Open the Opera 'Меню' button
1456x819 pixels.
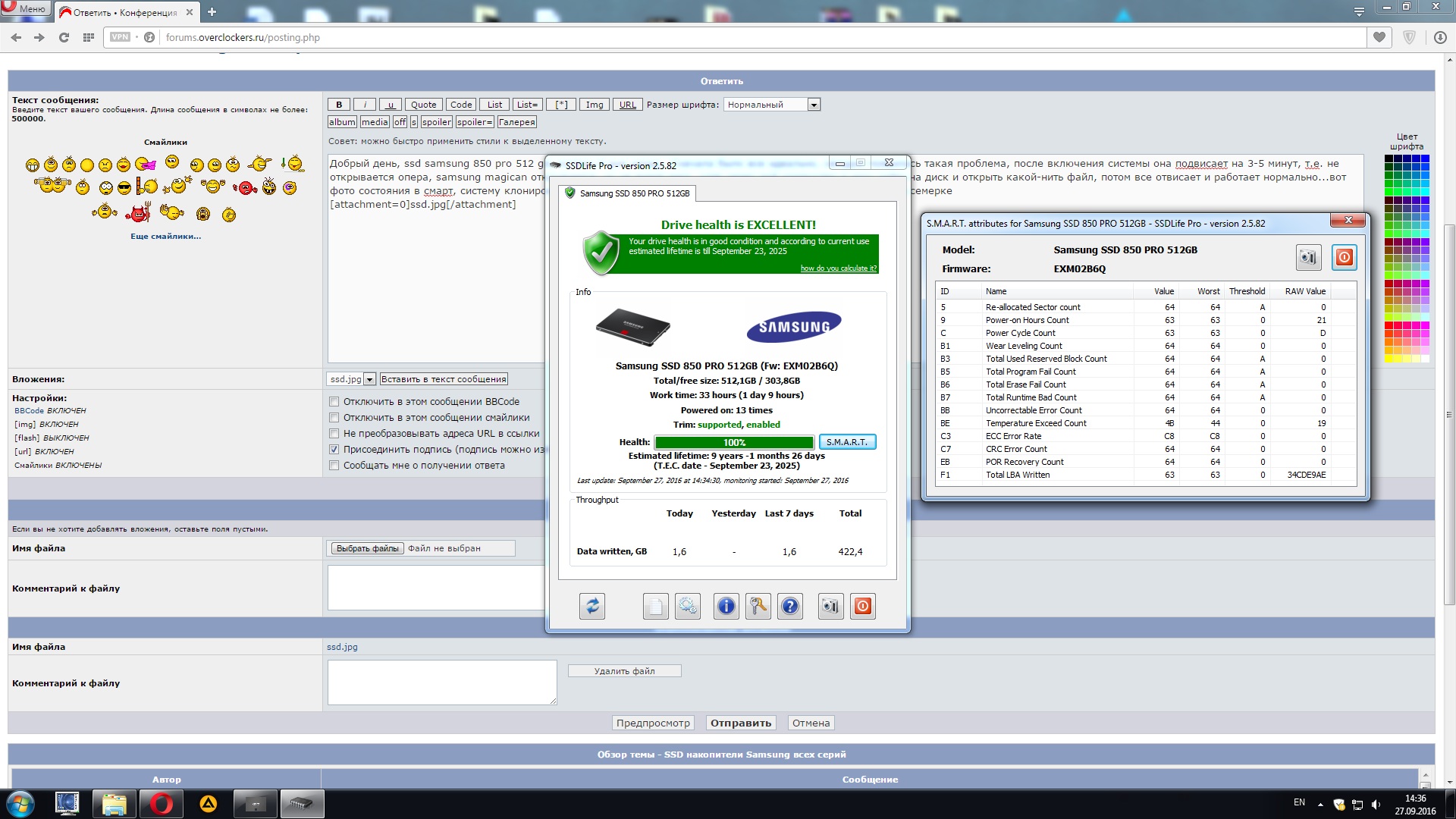[25, 9]
